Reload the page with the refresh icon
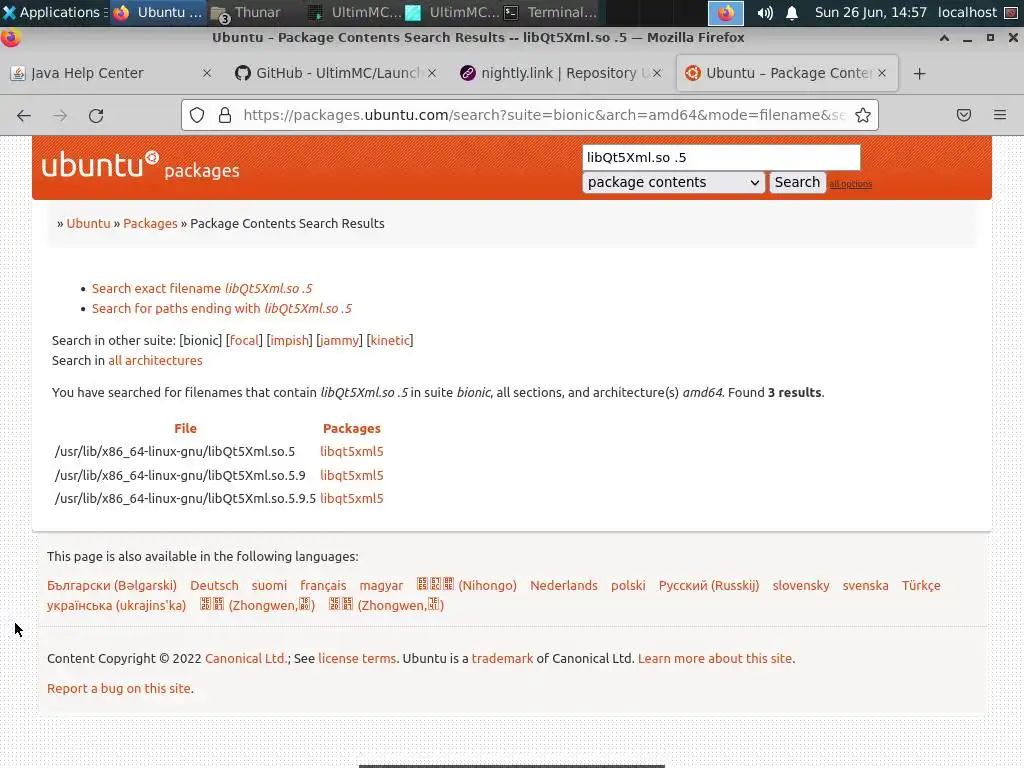This screenshot has width=1024, height=768. [96, 116]
